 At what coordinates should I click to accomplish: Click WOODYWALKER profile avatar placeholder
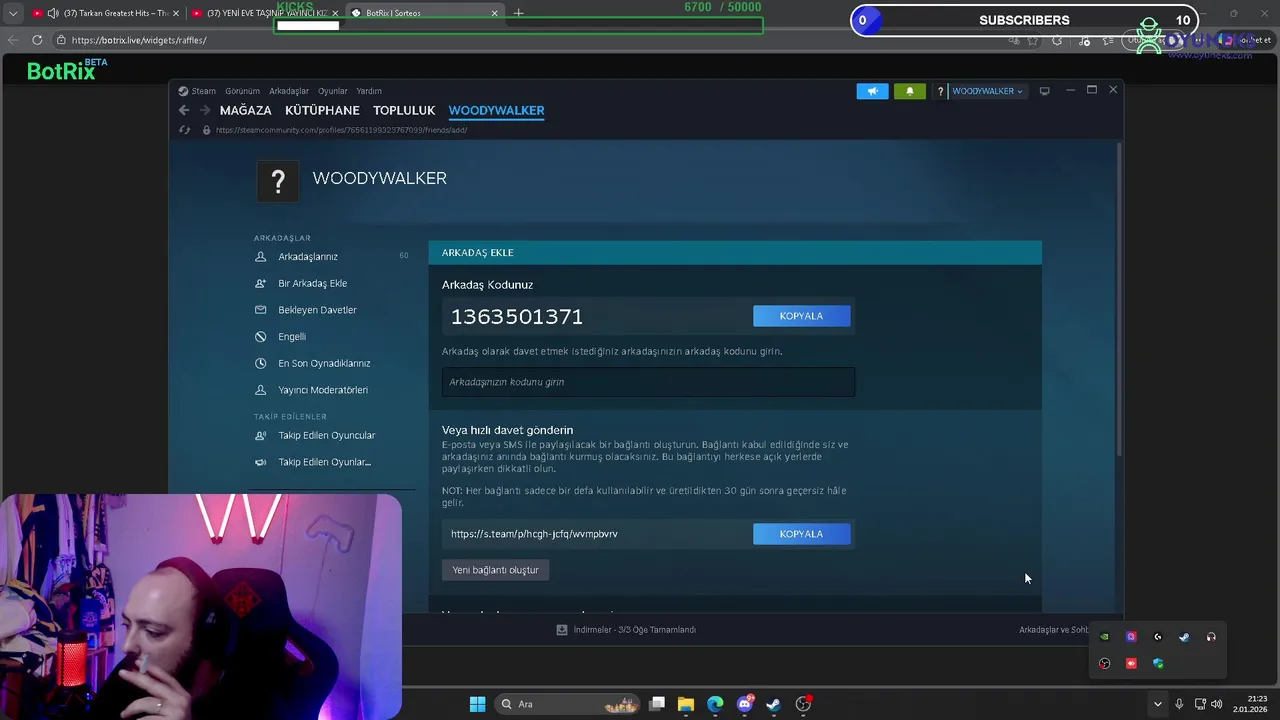(x=278, y=181)
